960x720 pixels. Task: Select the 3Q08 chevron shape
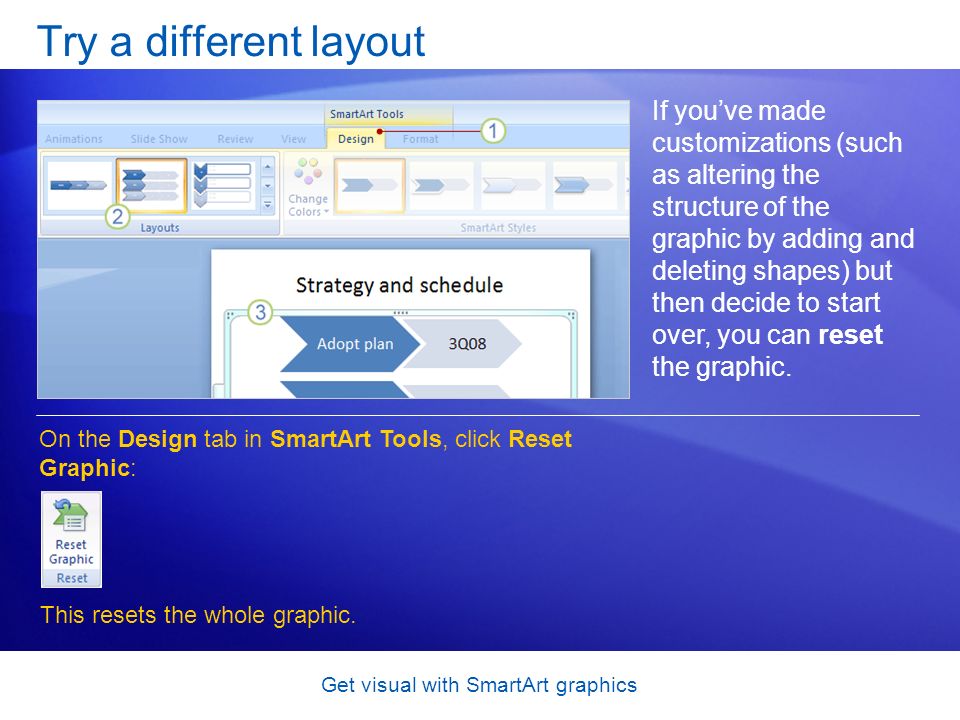[464, 344]
